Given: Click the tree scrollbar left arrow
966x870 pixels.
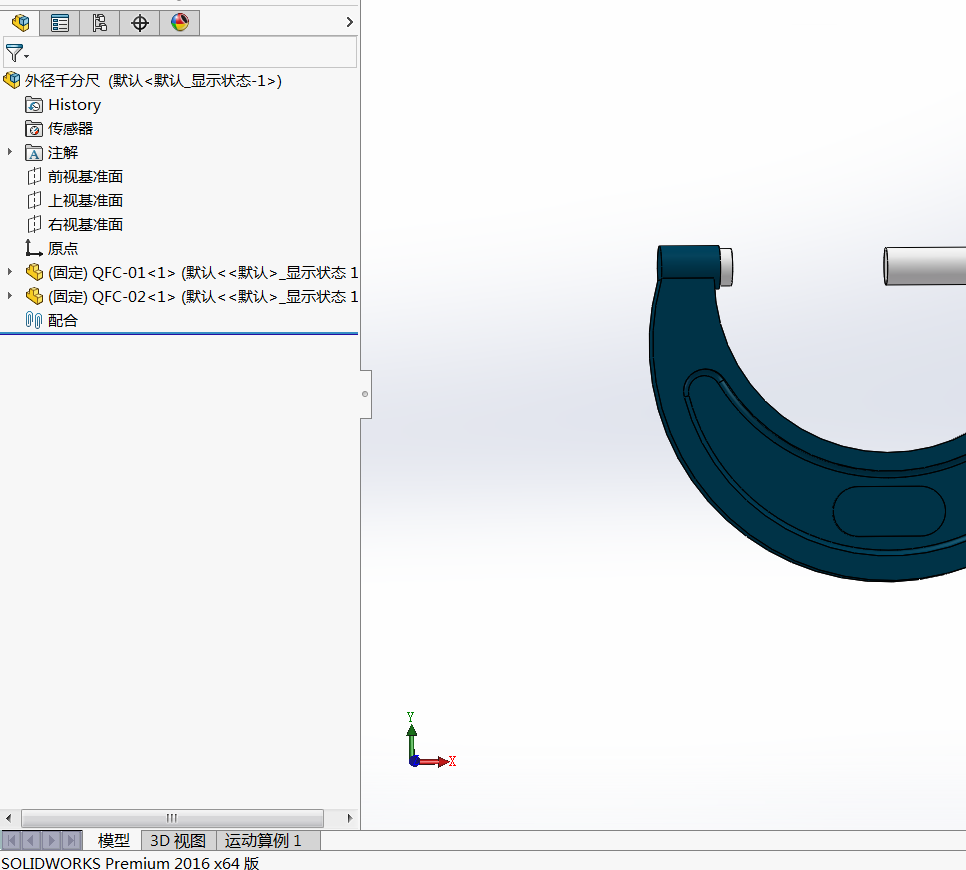Looking at the screenshot, I should click(x=9, y=818).
